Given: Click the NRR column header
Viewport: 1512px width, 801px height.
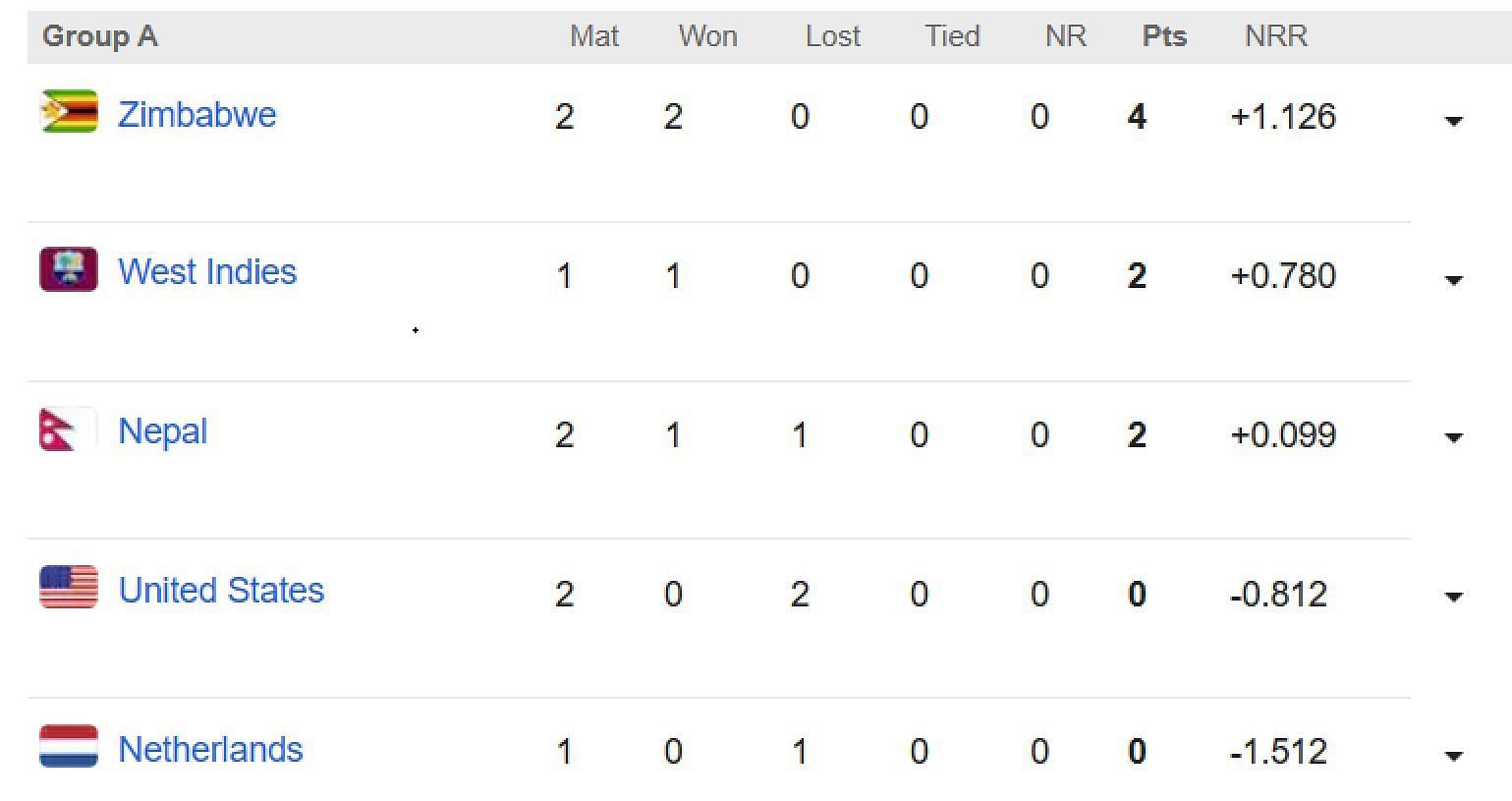Looking at the screenshot, I should click(1275, 37).
